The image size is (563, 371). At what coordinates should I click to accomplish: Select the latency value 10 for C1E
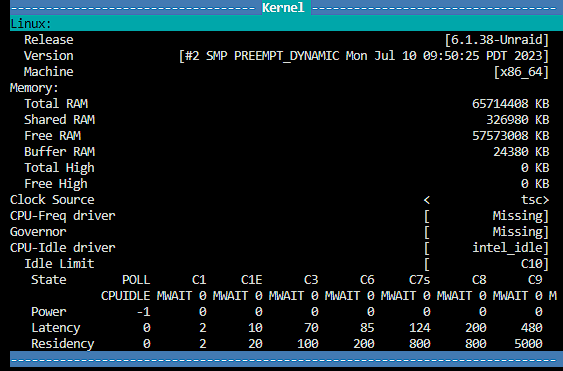pyautogui.click(x=255, y=328)
